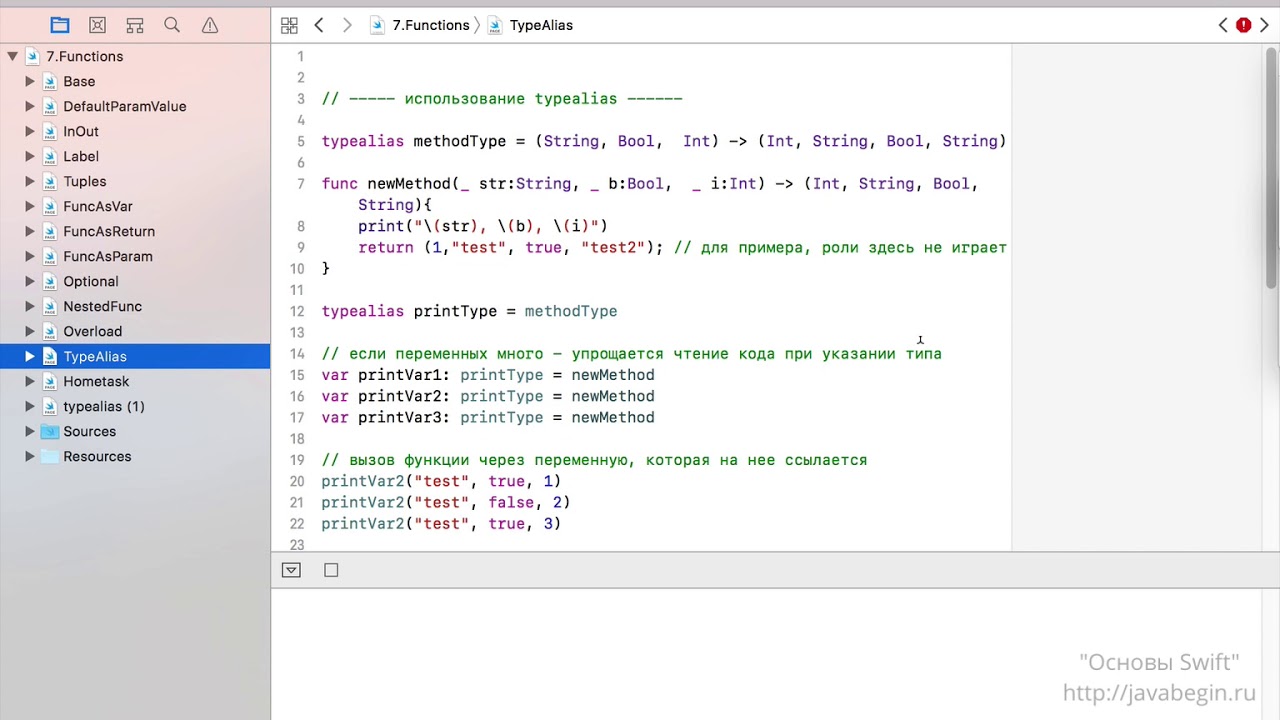Click the typealias printType = methodType line
The image size is (1280, 720).
469,311
